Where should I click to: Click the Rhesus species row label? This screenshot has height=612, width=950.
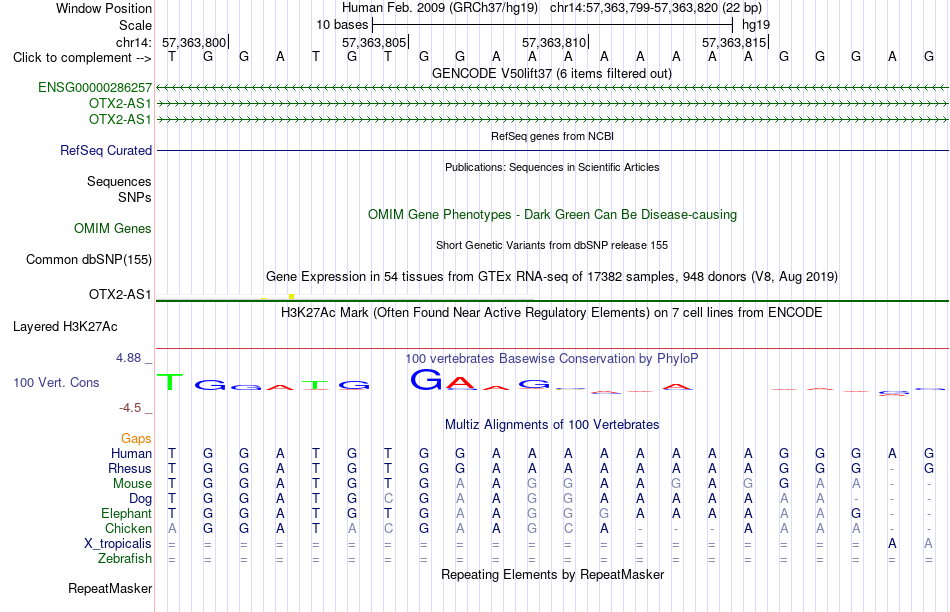[x=130, y=468]
